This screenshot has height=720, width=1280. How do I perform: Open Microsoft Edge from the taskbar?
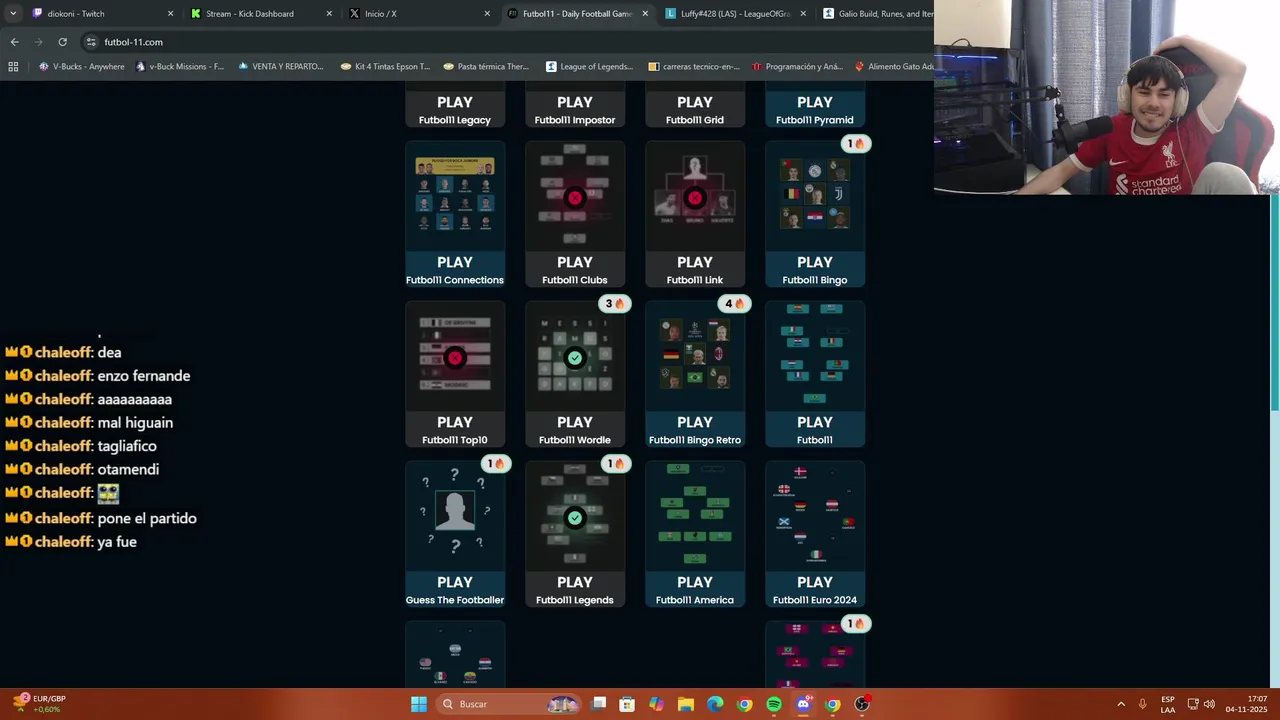[x=715, y=704]
